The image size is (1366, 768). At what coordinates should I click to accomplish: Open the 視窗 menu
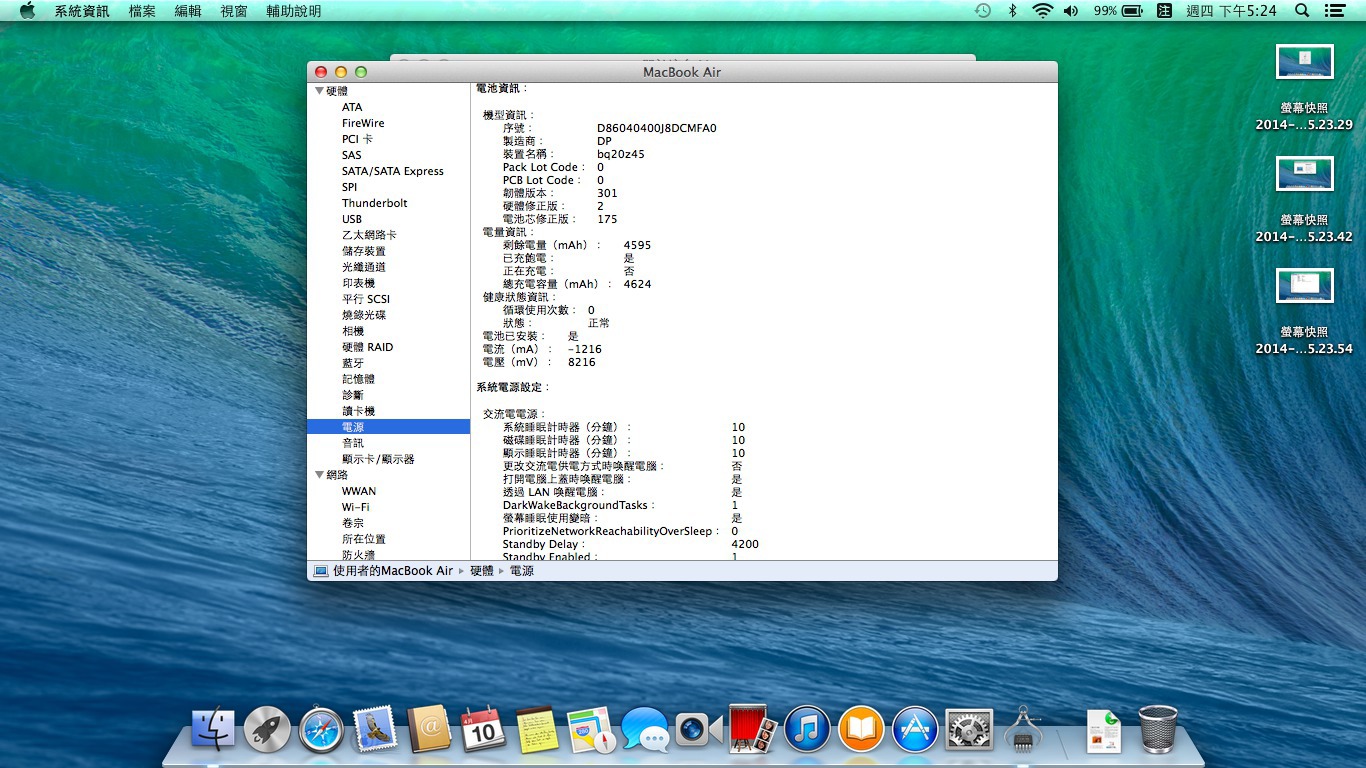click(234, 11)
